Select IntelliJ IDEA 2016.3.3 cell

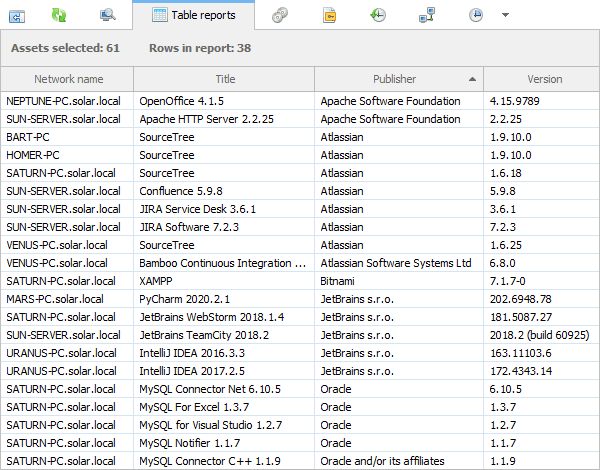[x=224, y=353]
